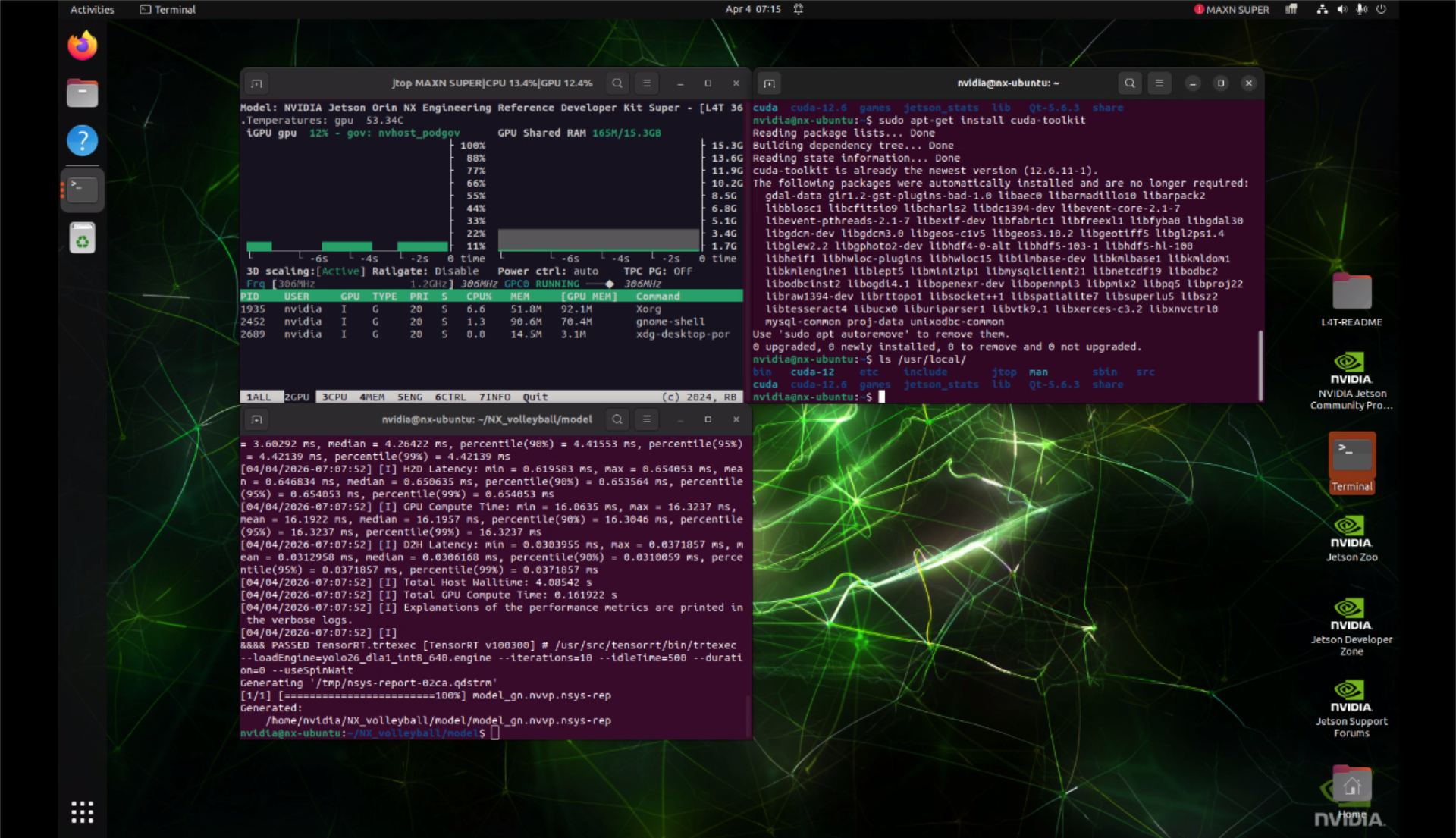Image resolution: width=1456 pixels, height=838 pixels.
Task: Open the hamburger menu in the NX_volleyball terminal
Action: pyautogui.click(x=646, y=419)
